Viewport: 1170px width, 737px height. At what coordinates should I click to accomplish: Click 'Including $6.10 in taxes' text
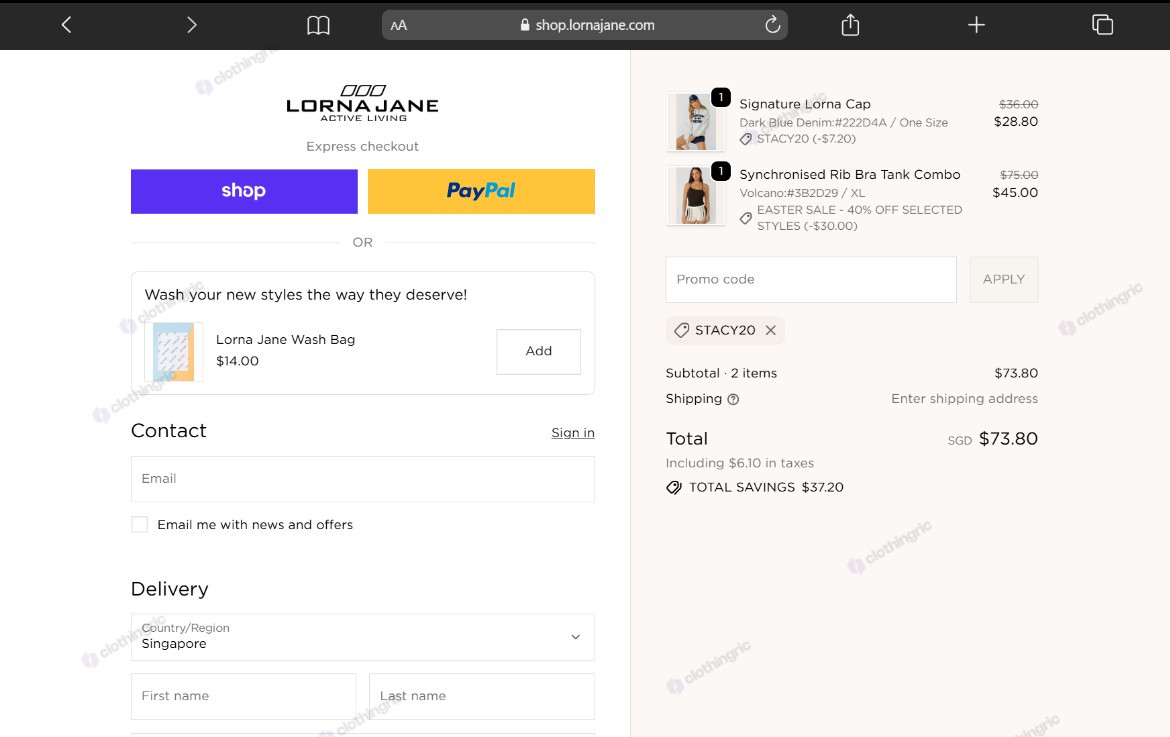[x=739, y=463]
